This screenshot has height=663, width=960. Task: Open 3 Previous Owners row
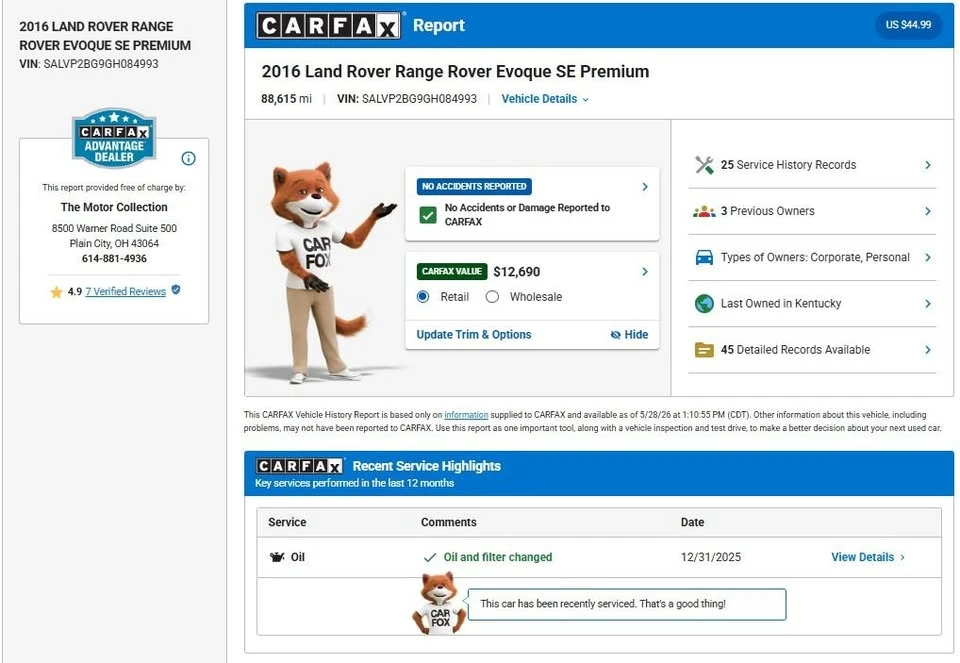tap(812, 211)
